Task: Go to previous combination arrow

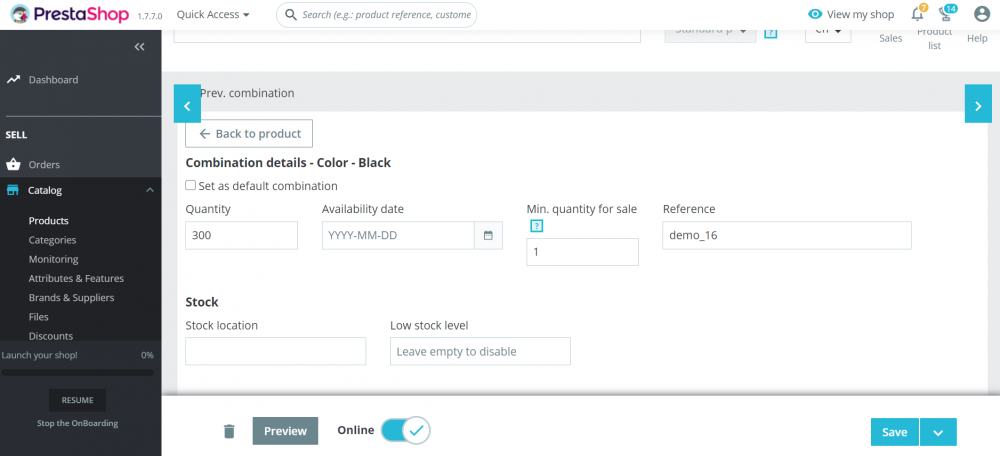Action: [x=187, y=104]
